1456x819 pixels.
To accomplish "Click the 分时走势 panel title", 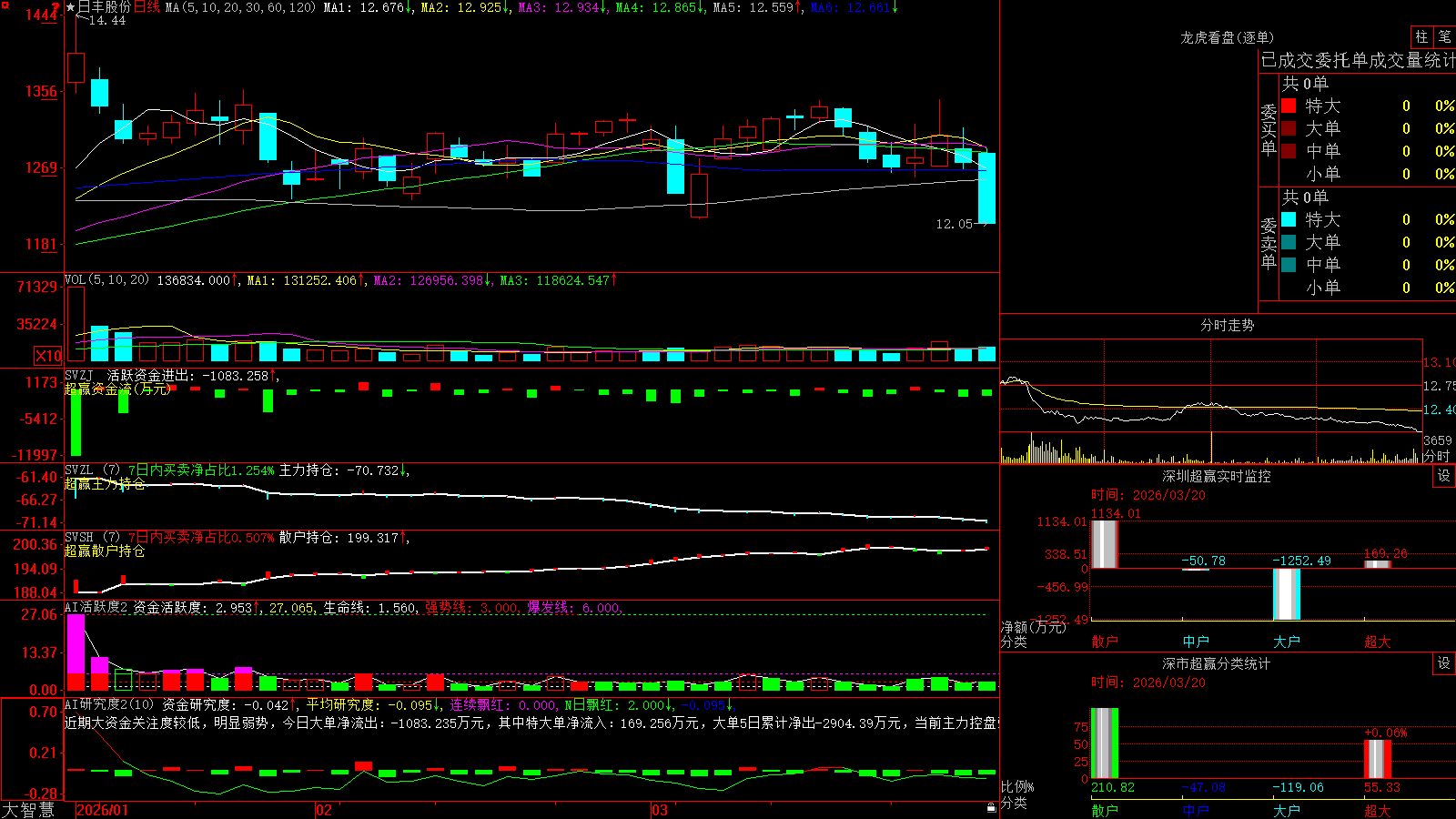I will point(1227,325).
